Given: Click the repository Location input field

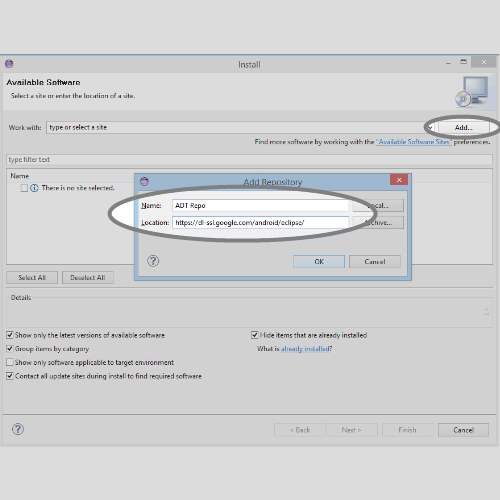Looking at the screenshot, I should click(261, 223).
